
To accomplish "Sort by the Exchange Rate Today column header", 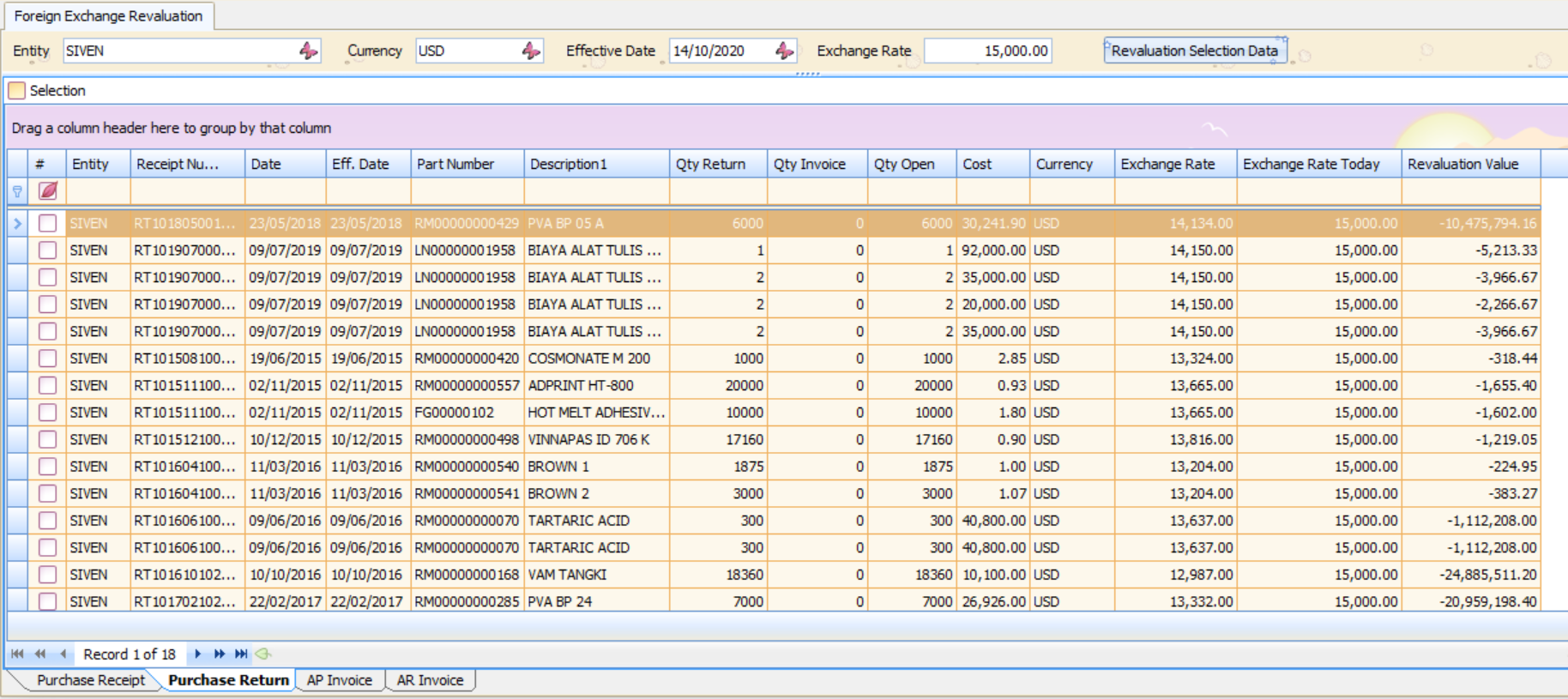I will 1319,164.
